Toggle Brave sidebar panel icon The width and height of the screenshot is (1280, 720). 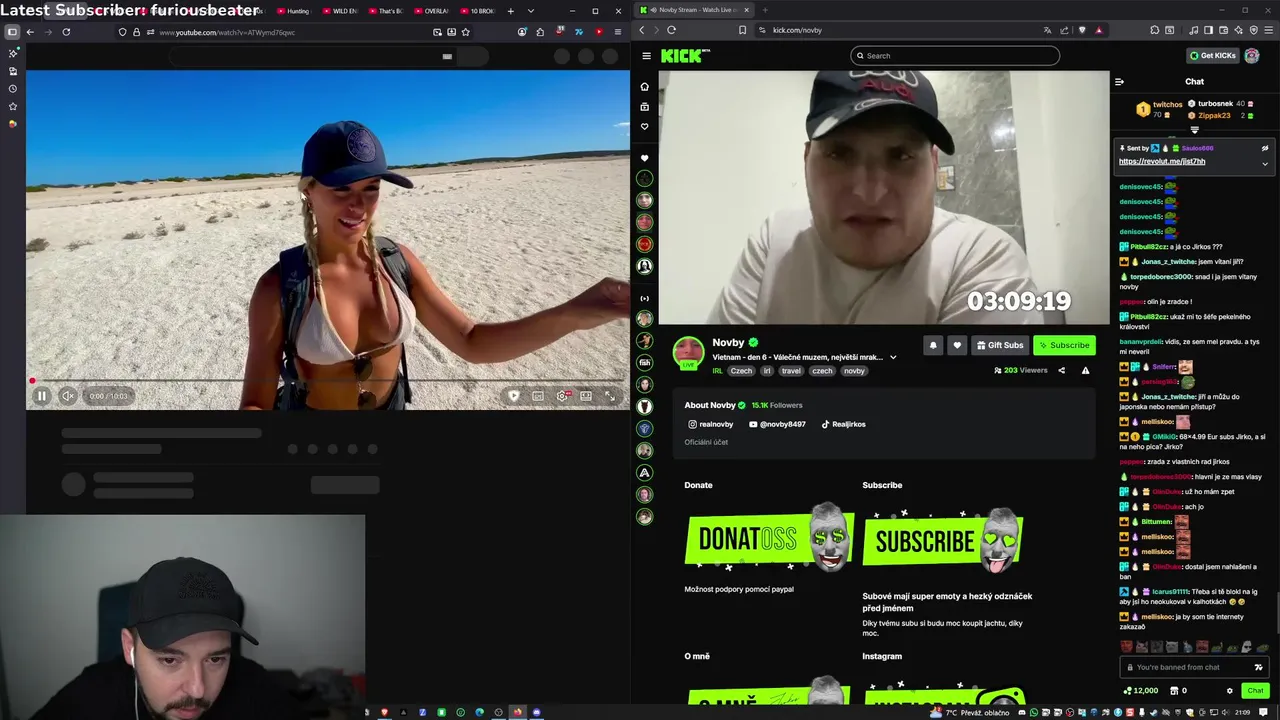tap(1208, 30)
